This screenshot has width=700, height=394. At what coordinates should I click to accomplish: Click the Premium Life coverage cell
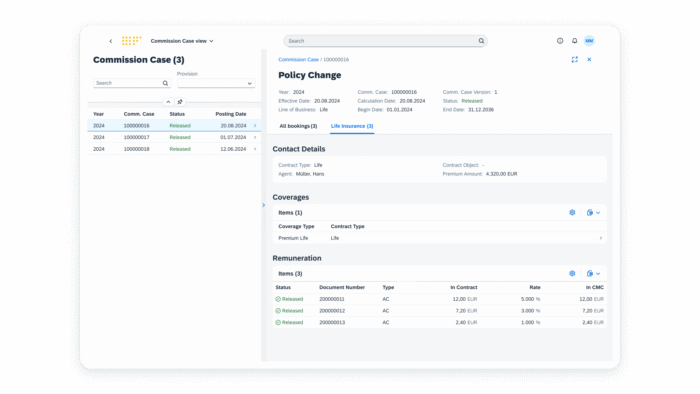coord(293,238)
